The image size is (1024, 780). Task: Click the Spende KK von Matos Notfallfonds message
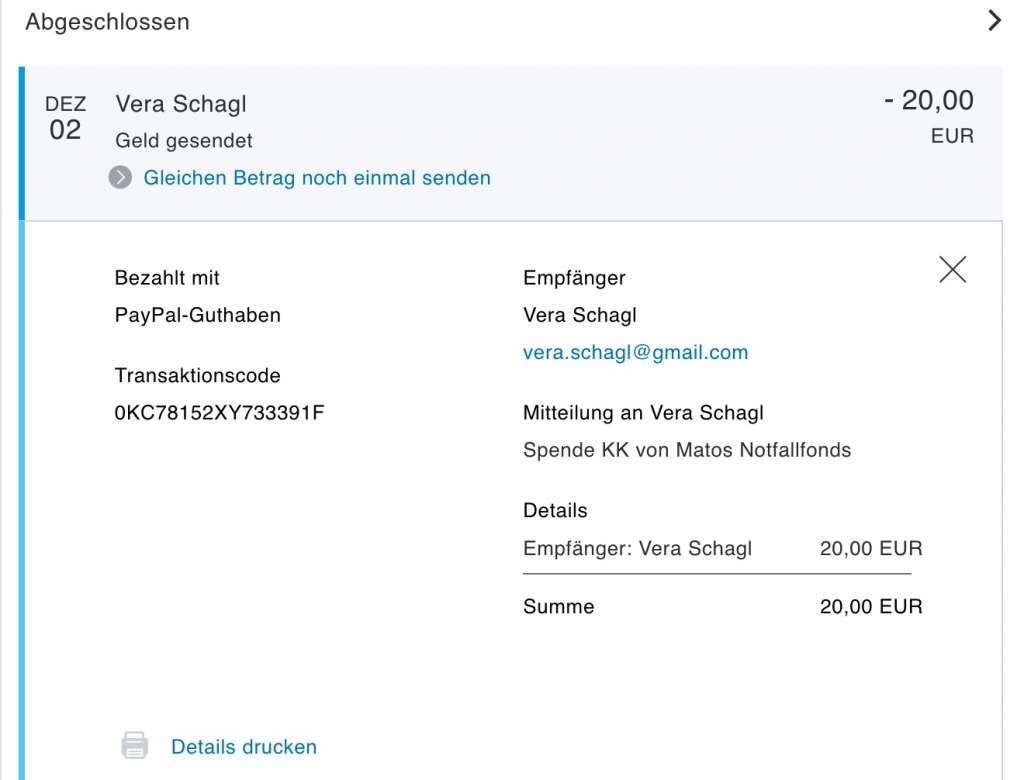687,450
